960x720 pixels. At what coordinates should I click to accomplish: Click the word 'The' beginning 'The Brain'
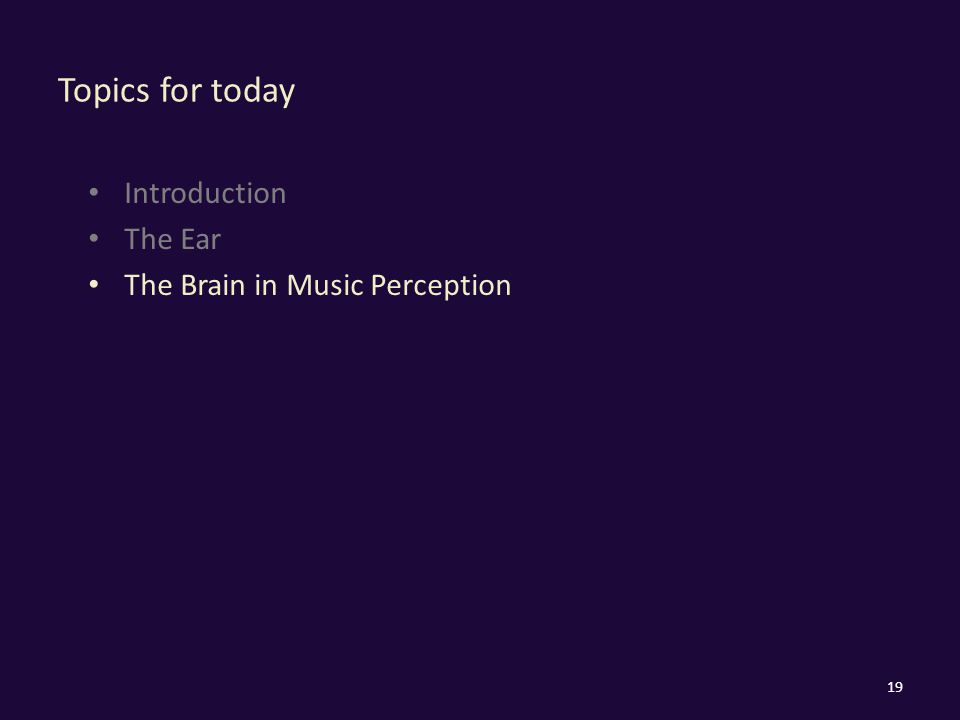tap(148, 285)
